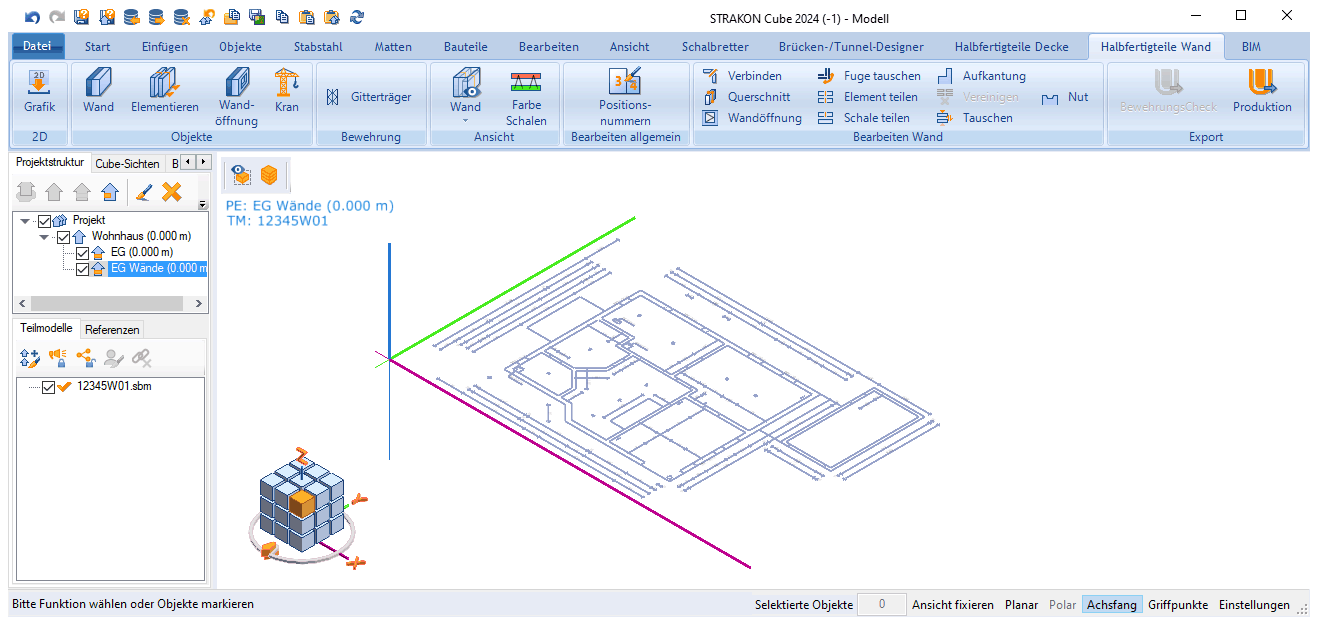Screen dimensions: 1318x626
Task: Open the Wand view dropdown arrow
Action: (x=465, y=120)
